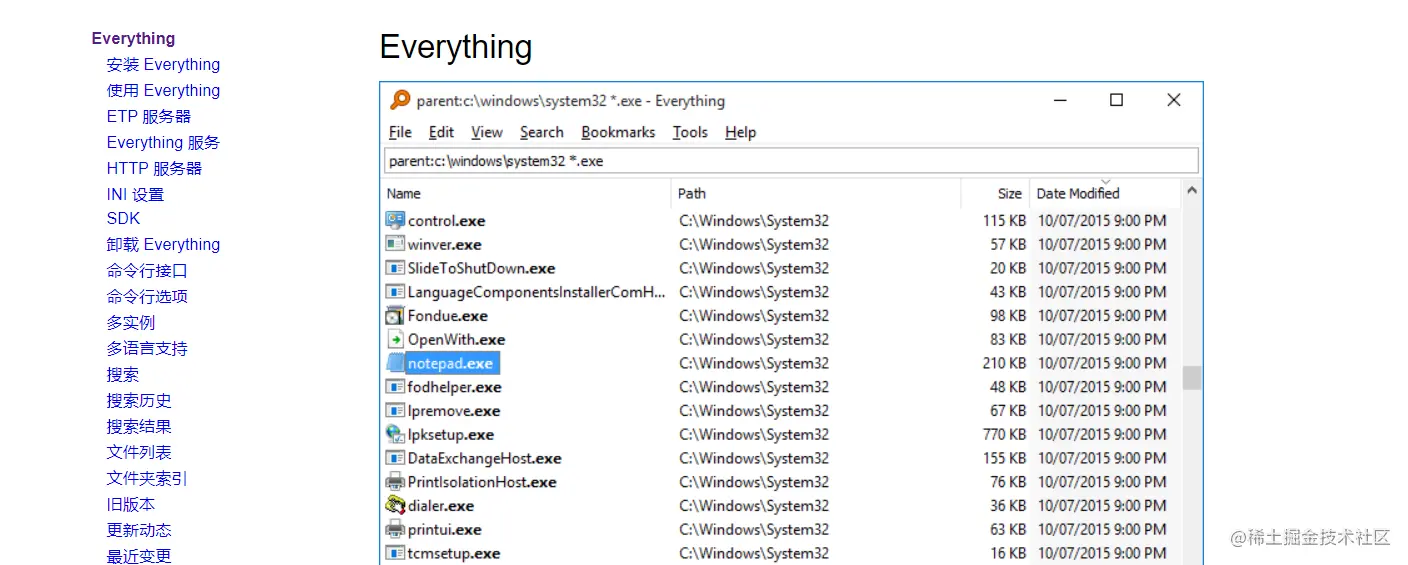Click the Everything magnifier icon in title bar

400,100
